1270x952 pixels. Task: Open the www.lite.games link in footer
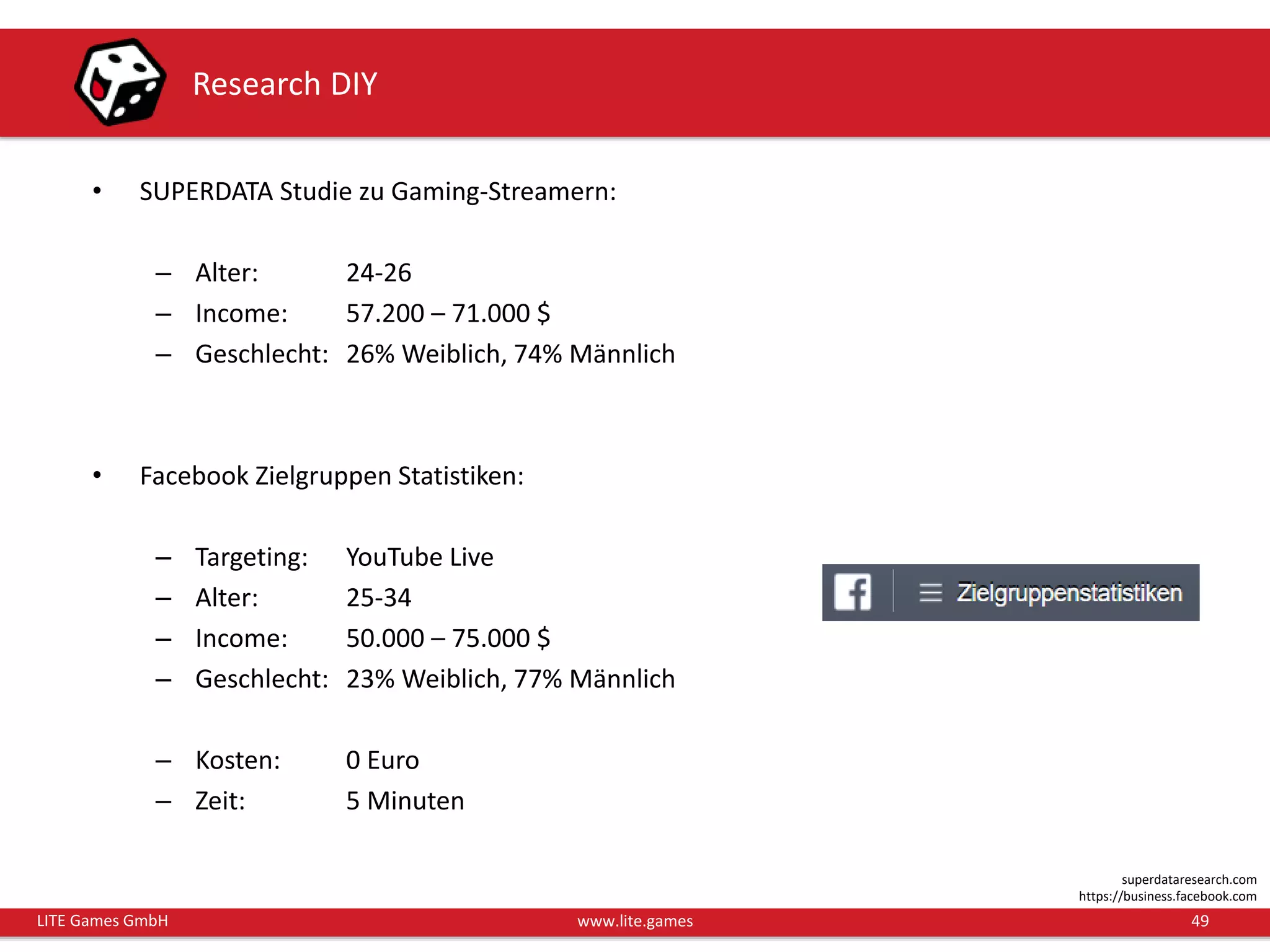635,920
